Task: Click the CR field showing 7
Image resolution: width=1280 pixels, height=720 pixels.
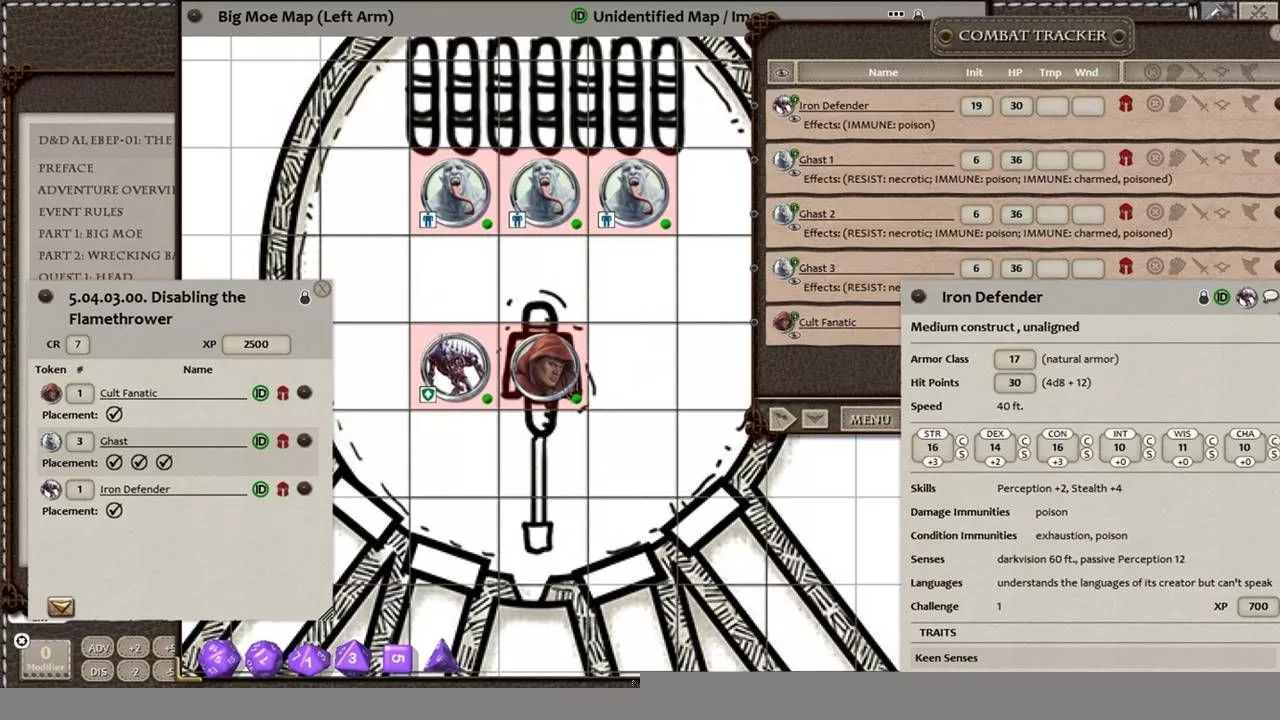Action: click(x=77, y=344)
